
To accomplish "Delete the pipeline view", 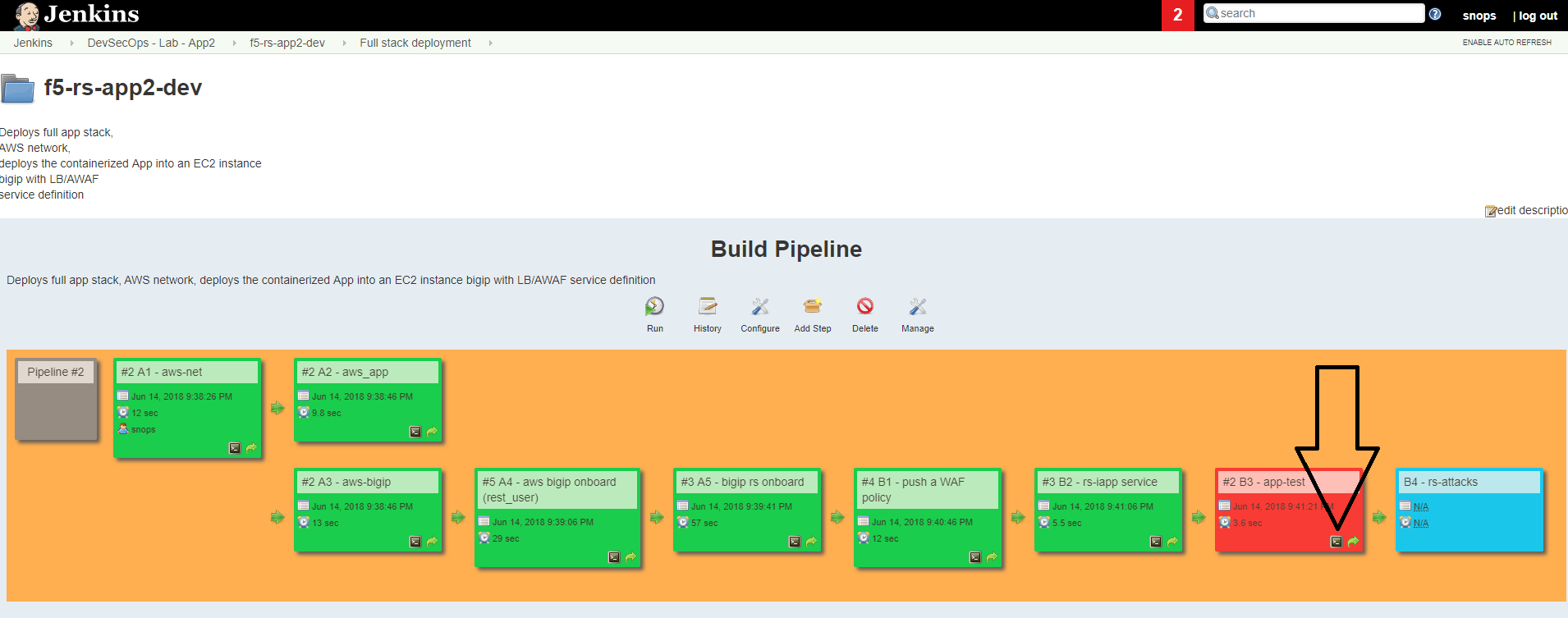I will click(x=865, y=307).
